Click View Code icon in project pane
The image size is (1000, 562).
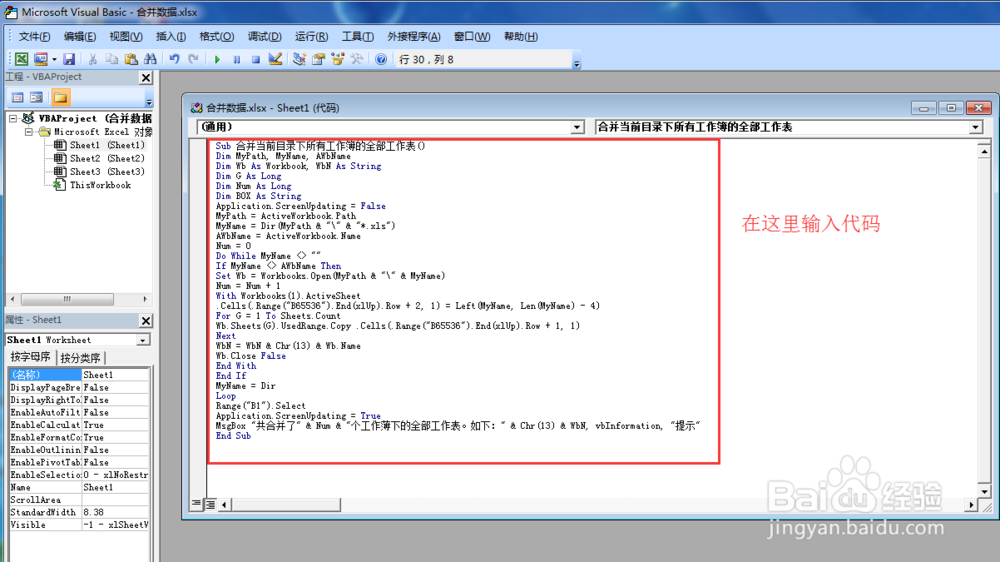17,98
